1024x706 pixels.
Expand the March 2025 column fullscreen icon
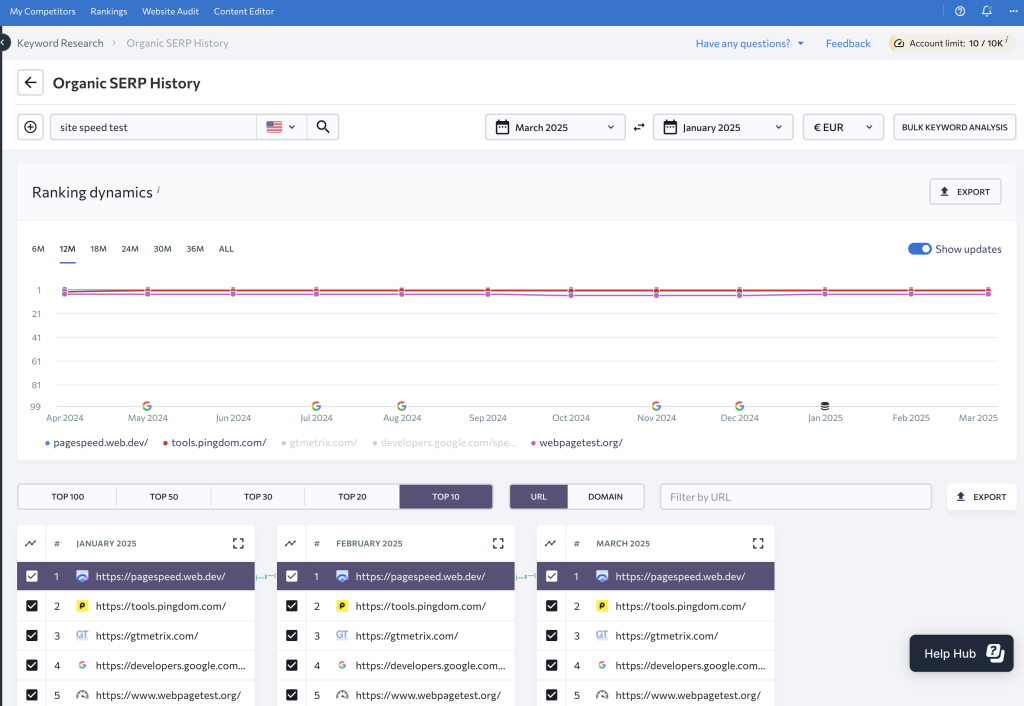click(758, 543)
